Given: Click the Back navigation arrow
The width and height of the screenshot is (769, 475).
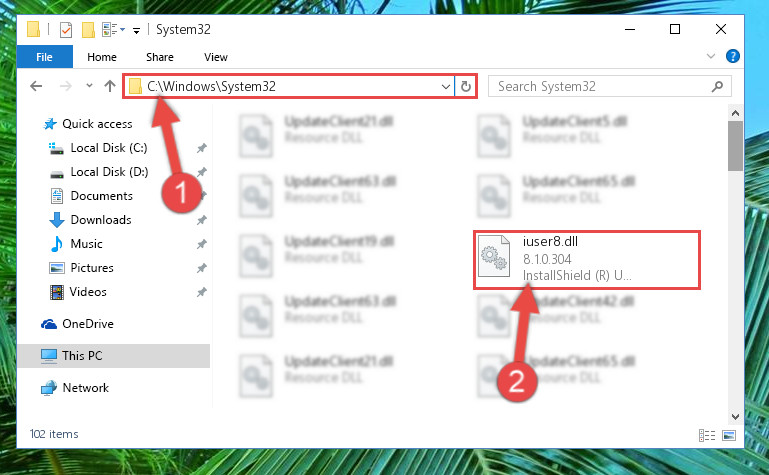Looking at the screenshot, I should pyautogui.click(x=36, y=86).
